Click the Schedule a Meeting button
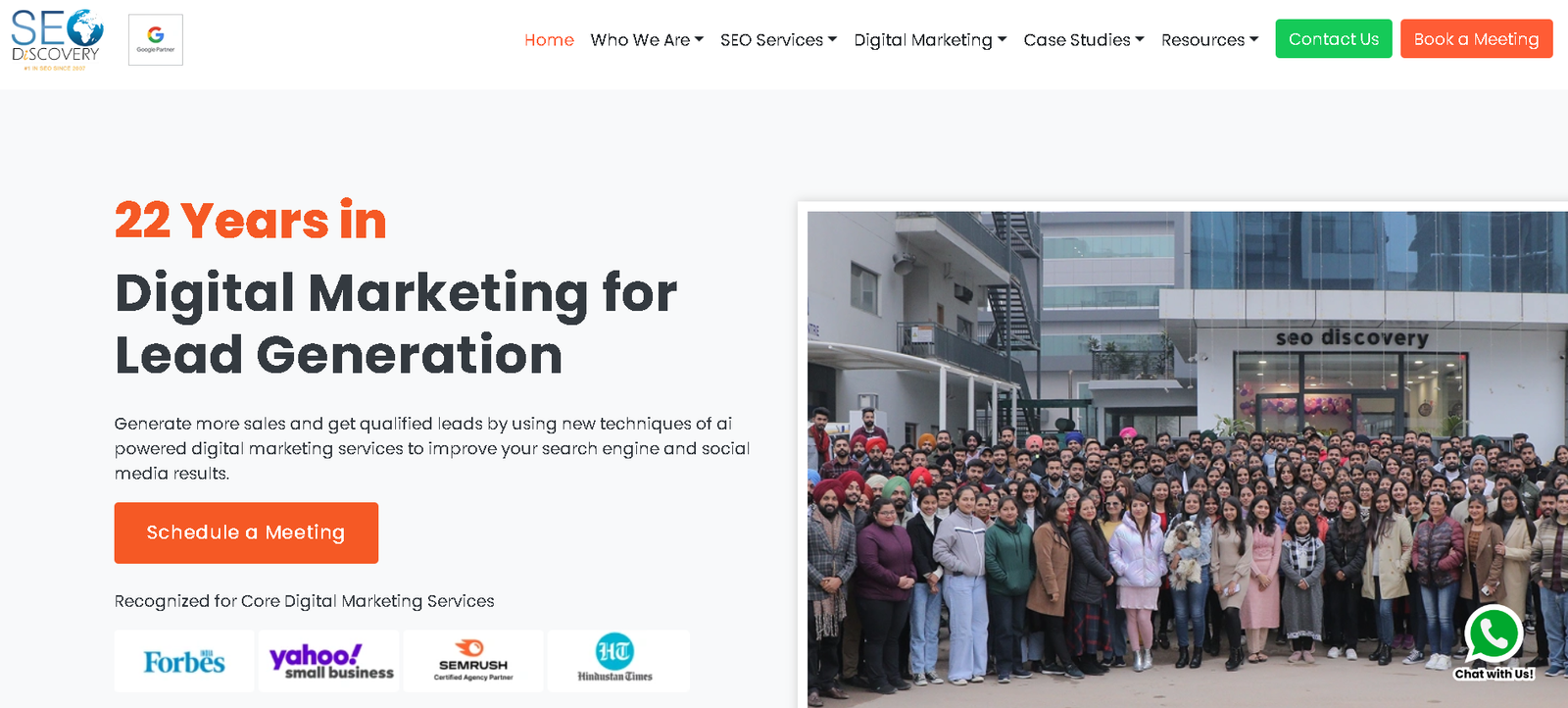Viewport: 1568px width, 708px height. pos(246,532)
